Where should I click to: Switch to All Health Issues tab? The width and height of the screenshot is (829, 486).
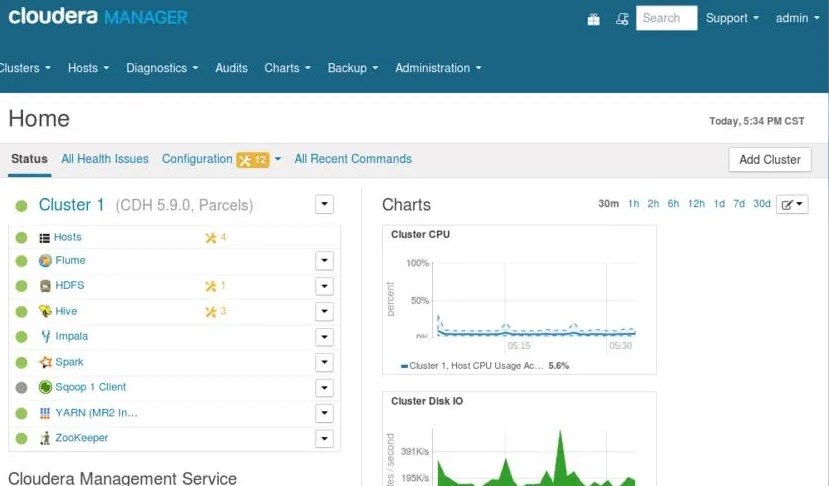point(105,159)
